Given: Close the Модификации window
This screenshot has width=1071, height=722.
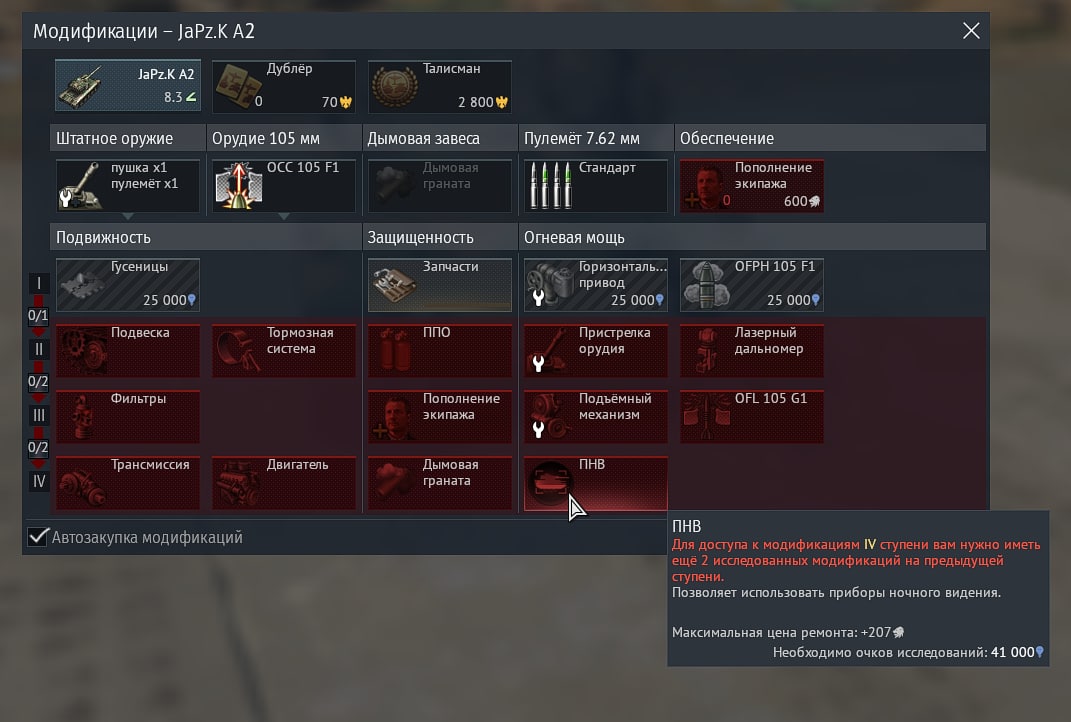Looking at the screenshot, I should point(971,31).
